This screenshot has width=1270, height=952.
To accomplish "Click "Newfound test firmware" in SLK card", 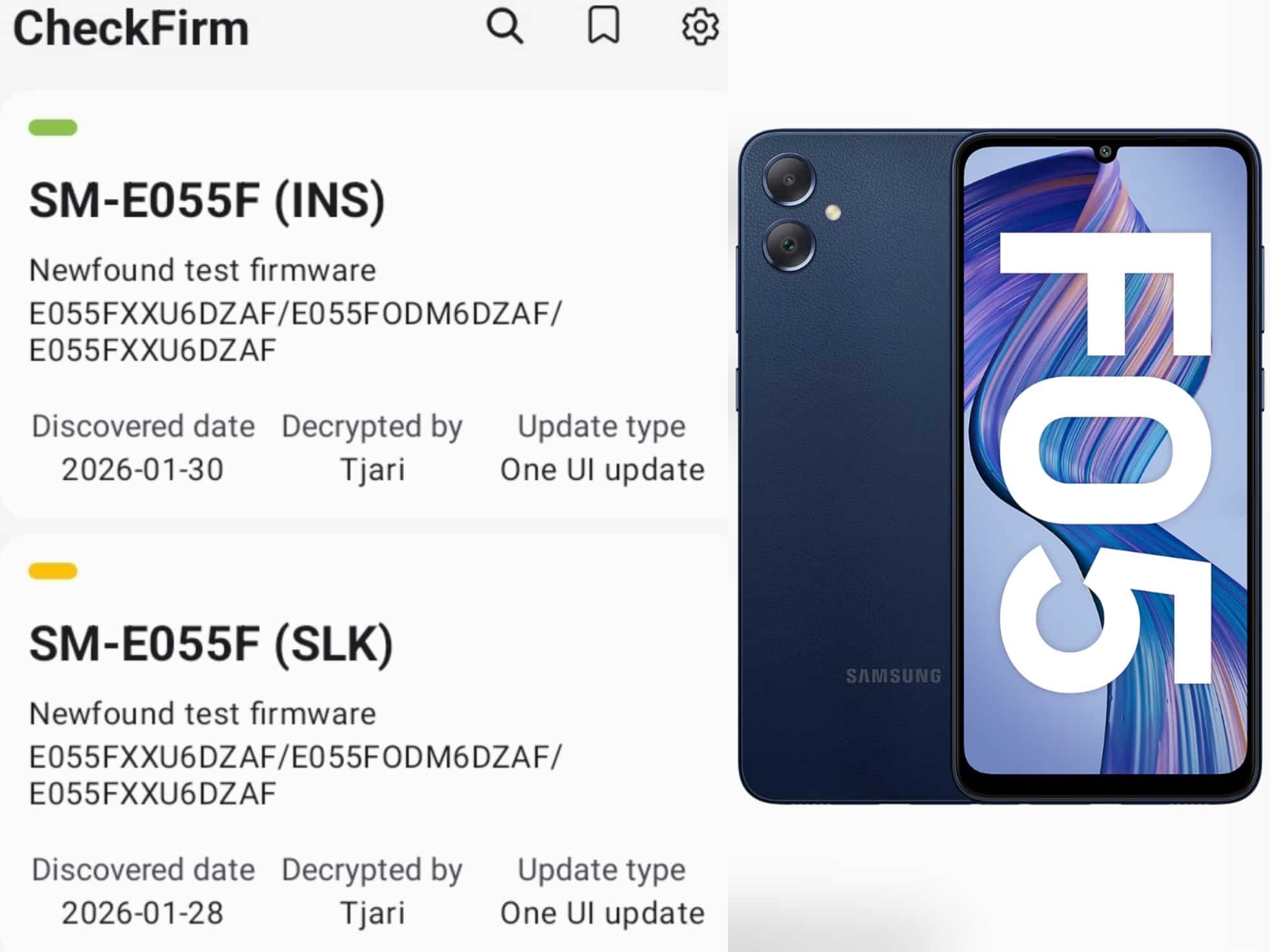I will pos(203,713).
